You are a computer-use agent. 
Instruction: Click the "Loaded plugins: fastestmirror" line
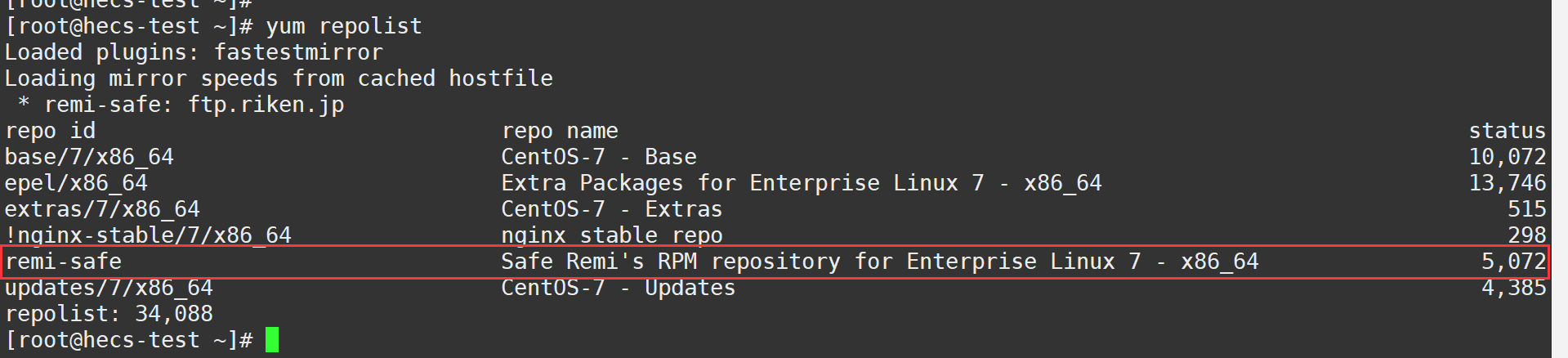194,52
